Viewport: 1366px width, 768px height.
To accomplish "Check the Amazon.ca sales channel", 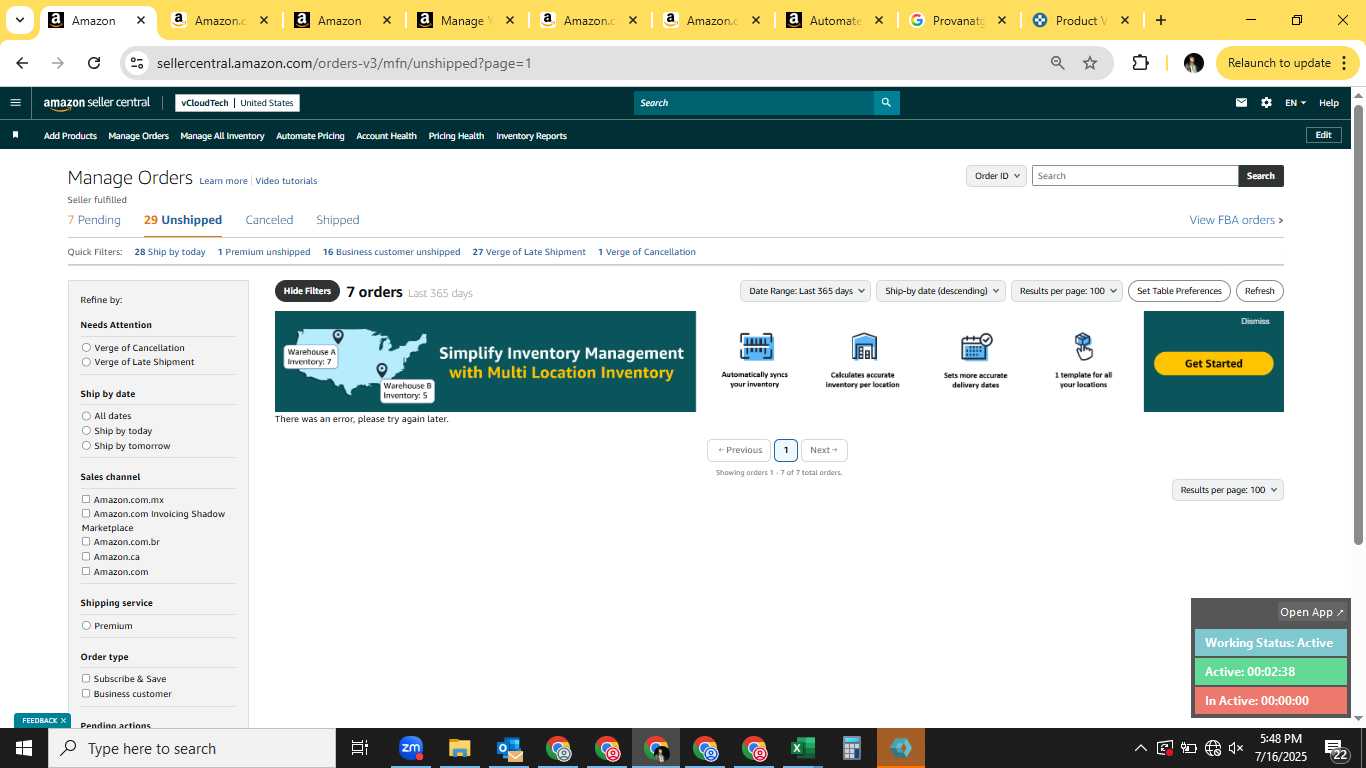I will (86, 556).
